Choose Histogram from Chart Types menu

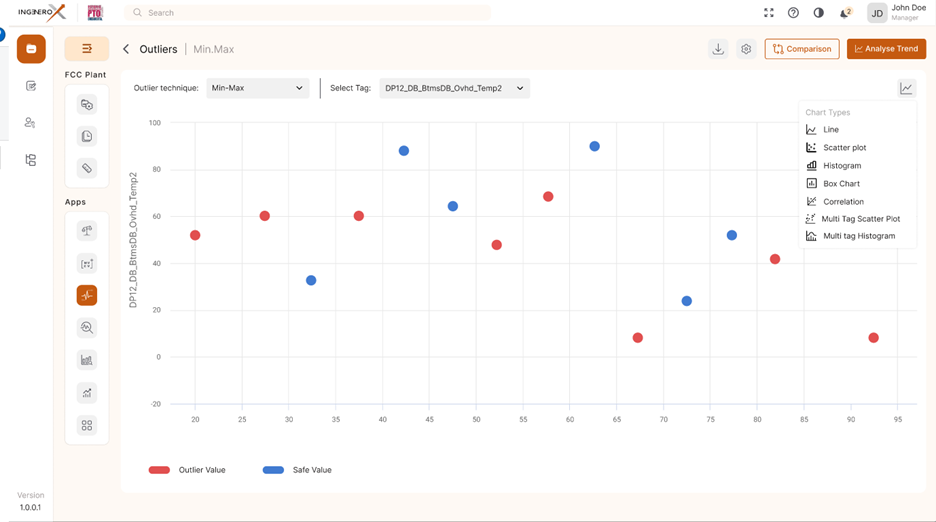[x=841, y=166]
